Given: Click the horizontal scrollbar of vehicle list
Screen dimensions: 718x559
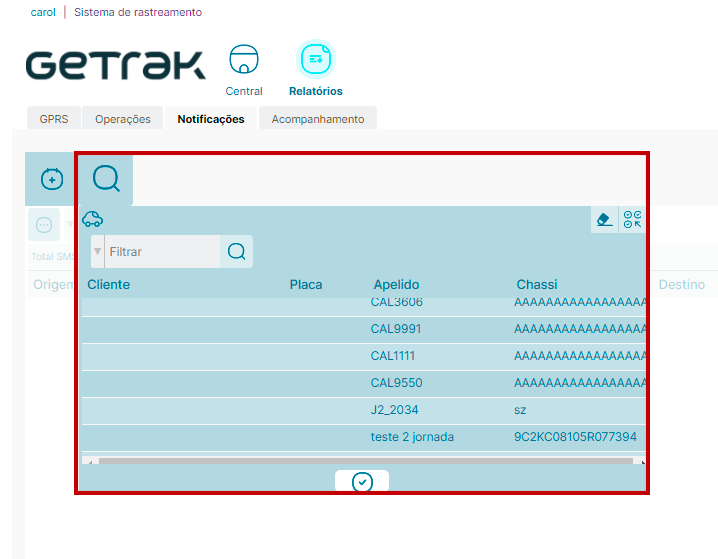Looking at the screenshot, I should (365, 461).
